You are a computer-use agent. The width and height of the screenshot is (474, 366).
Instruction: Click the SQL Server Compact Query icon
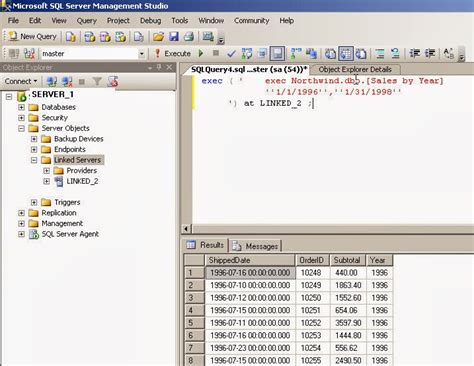point(139,37)
